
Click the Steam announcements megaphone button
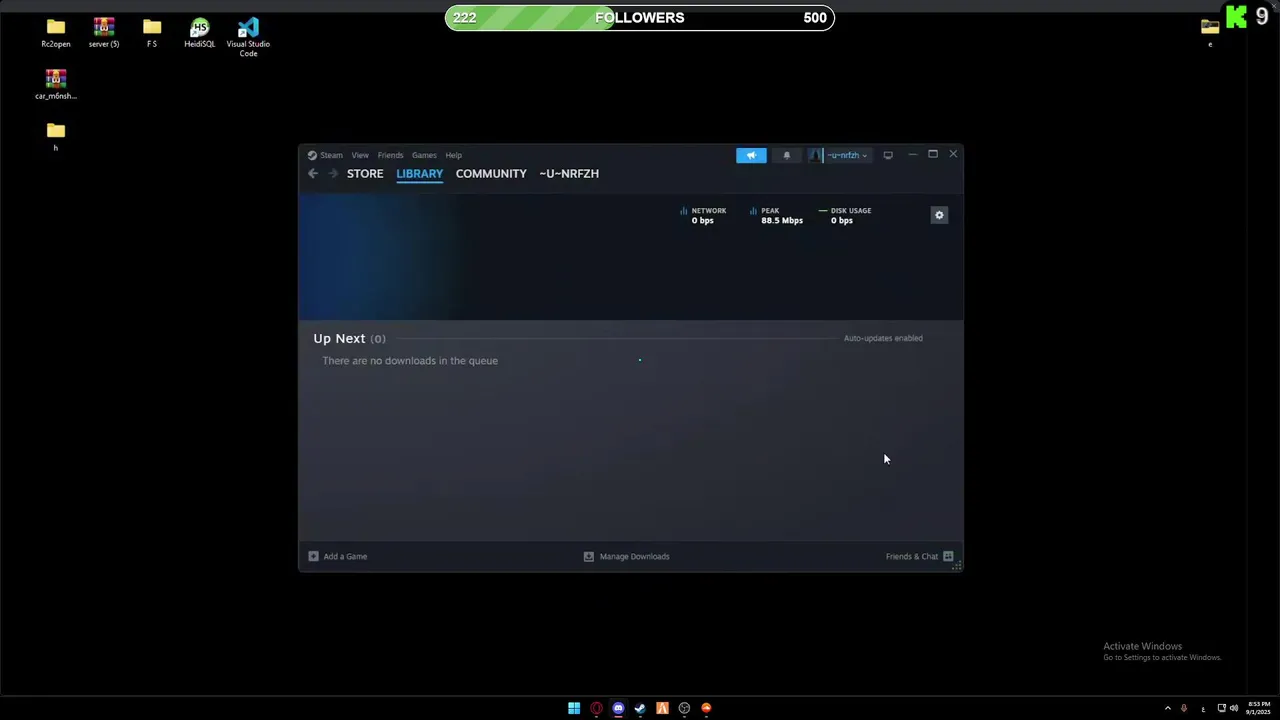point(751,155)
